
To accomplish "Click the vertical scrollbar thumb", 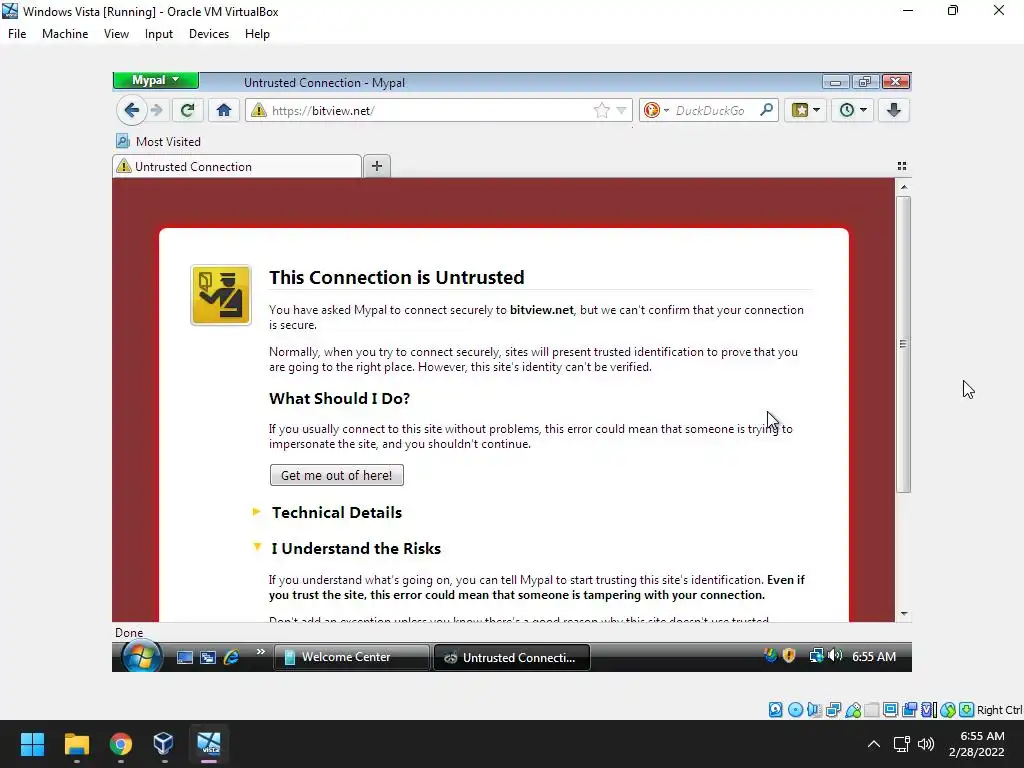I will [x=904, y=344].
